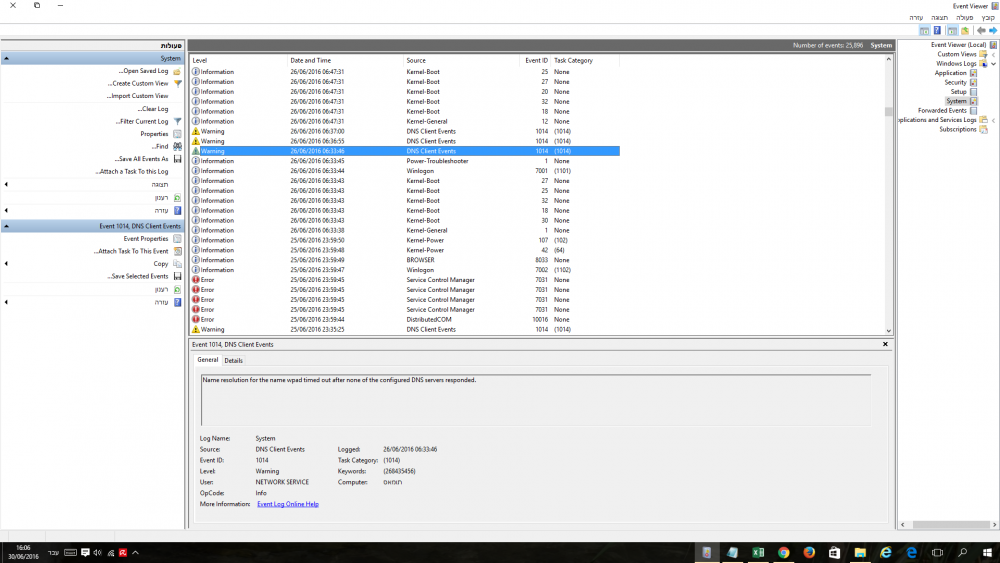Click the Open Saved Log folder icon

177,71
